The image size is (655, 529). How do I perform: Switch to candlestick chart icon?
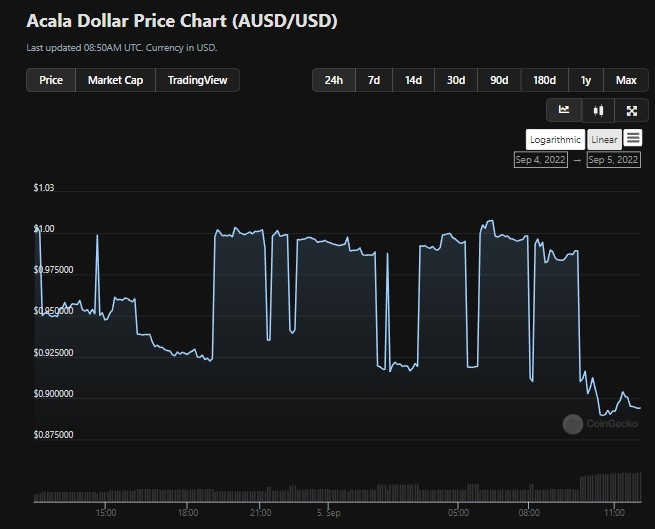pos(598,110)
